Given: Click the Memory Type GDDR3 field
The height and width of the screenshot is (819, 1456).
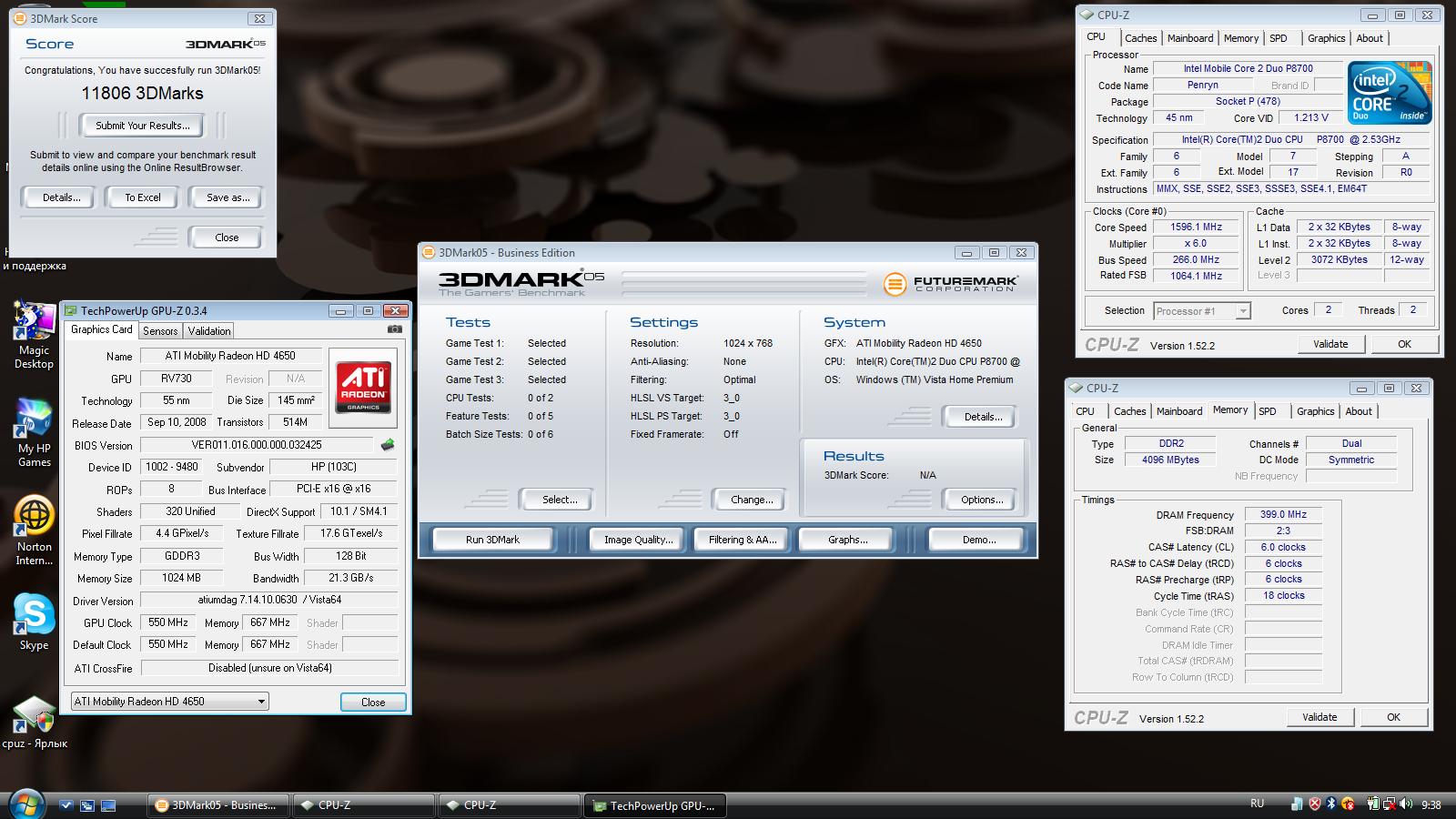Looking at the screenshot, I should pyautogui.click(x=182, y=556).
